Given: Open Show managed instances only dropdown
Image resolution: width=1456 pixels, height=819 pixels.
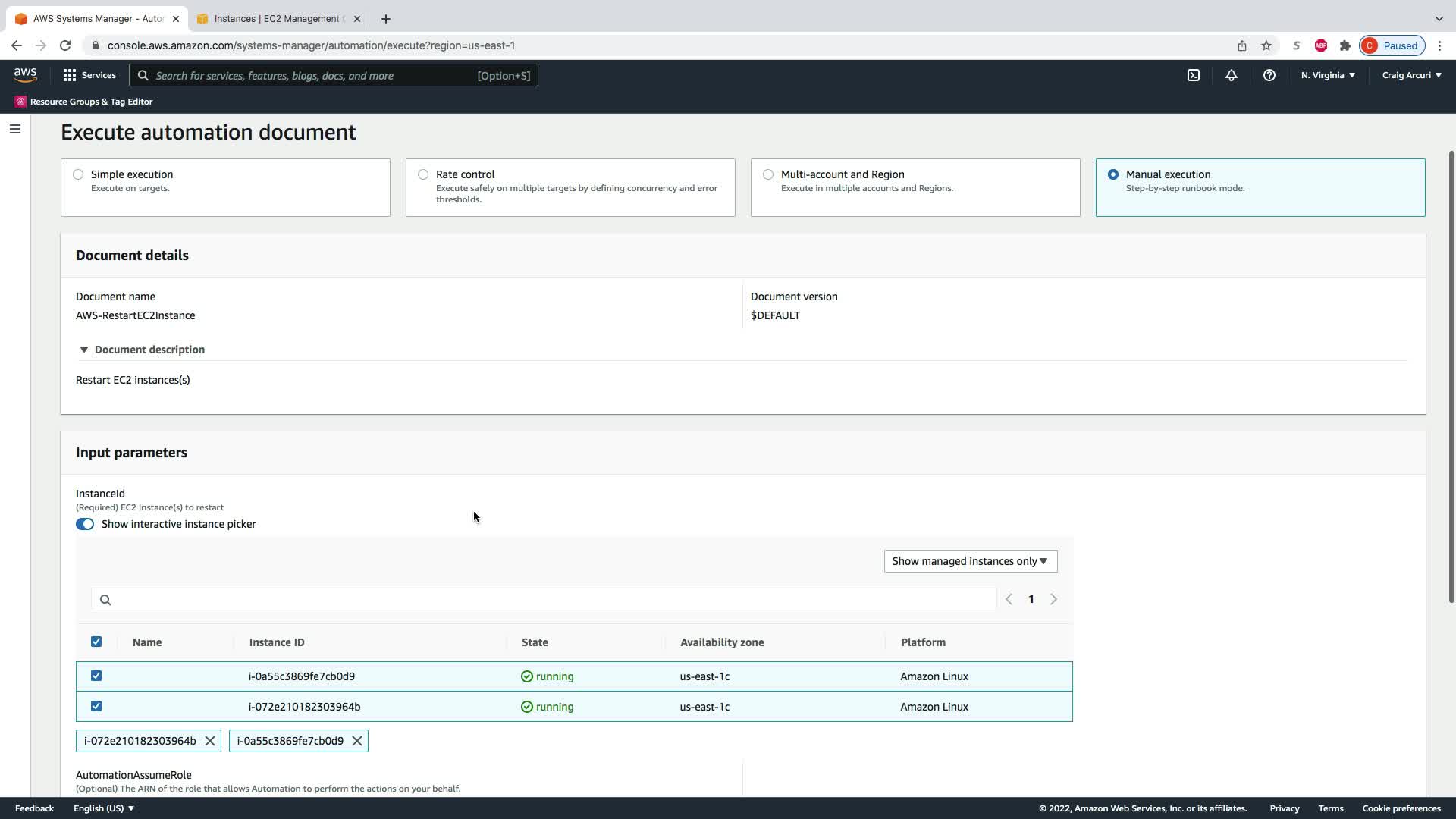Looking at the screenshot, I should point(970,561).
